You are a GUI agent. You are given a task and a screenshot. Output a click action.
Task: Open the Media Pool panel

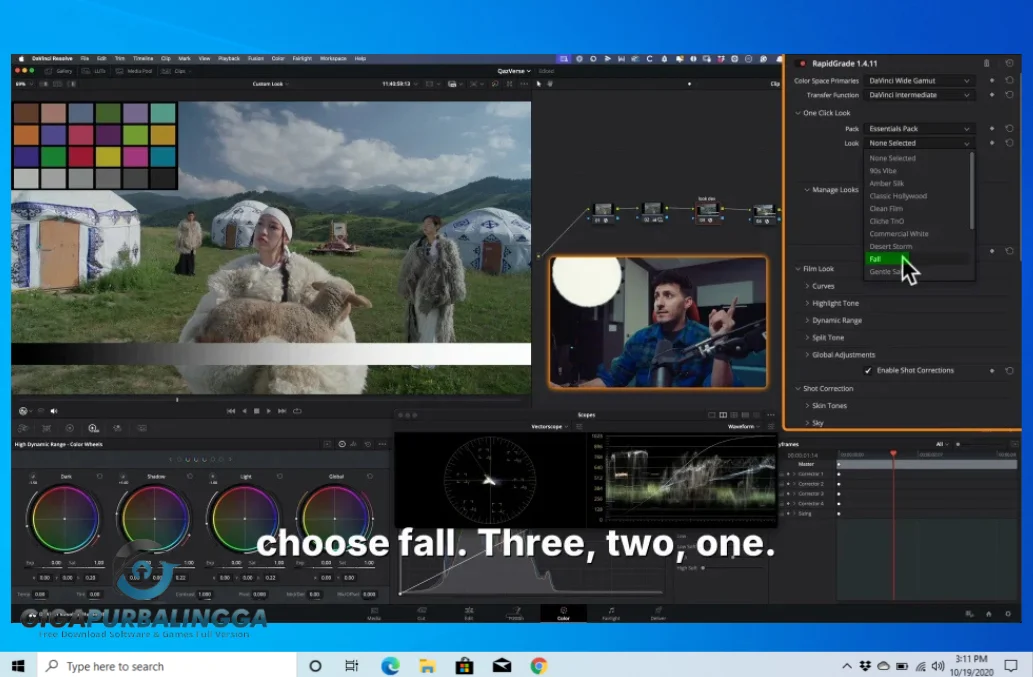point(134,71)
